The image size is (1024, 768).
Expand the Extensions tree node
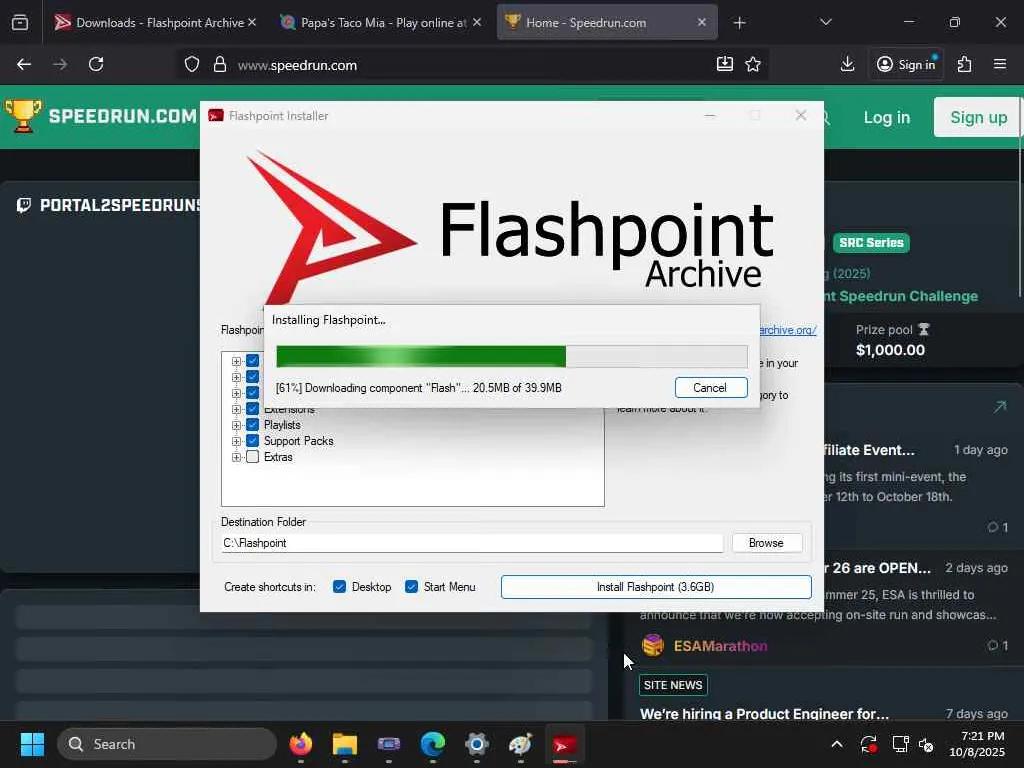(x=236, y=409)
